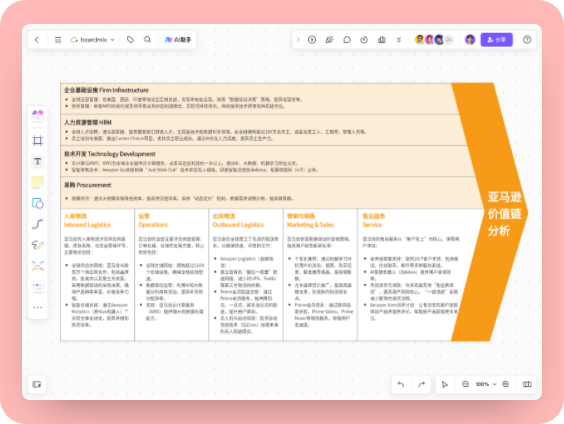Image resolution: width=564 pixels, height=424 pixels.
Task: Start presentation with the play icon
Action: pyautogui.click(x=312, y=40)
